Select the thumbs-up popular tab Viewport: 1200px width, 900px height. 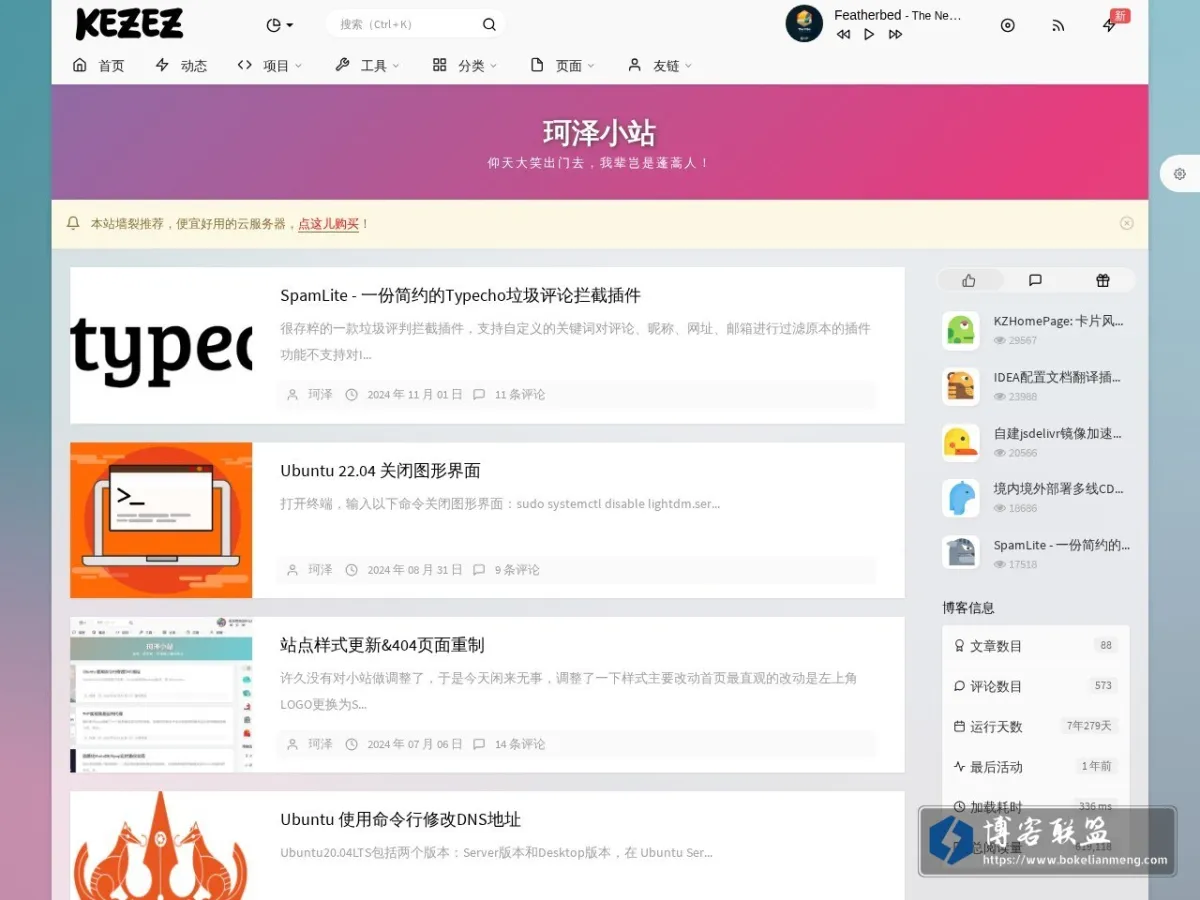click(x=969, y=280)
